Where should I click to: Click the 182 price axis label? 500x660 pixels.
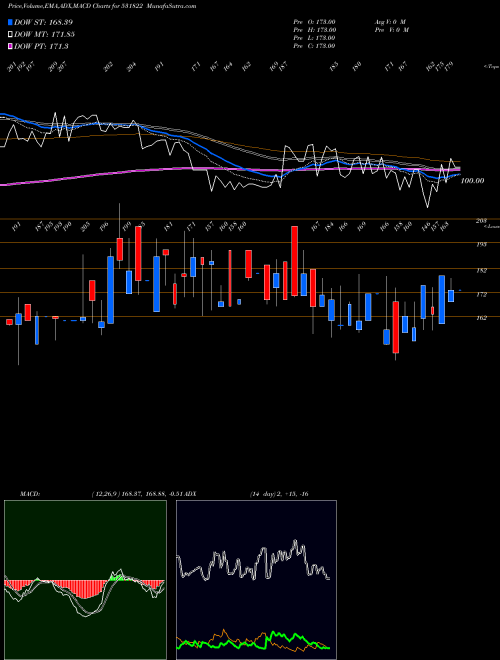click(481, 271)
